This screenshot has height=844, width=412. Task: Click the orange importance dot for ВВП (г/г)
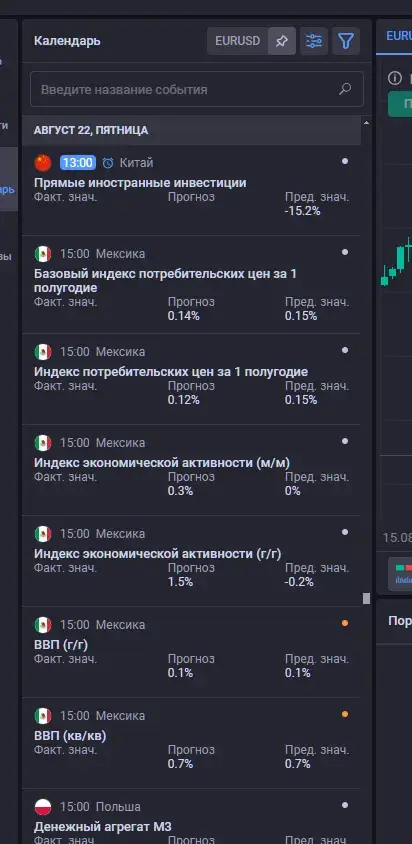pos(345,623)
